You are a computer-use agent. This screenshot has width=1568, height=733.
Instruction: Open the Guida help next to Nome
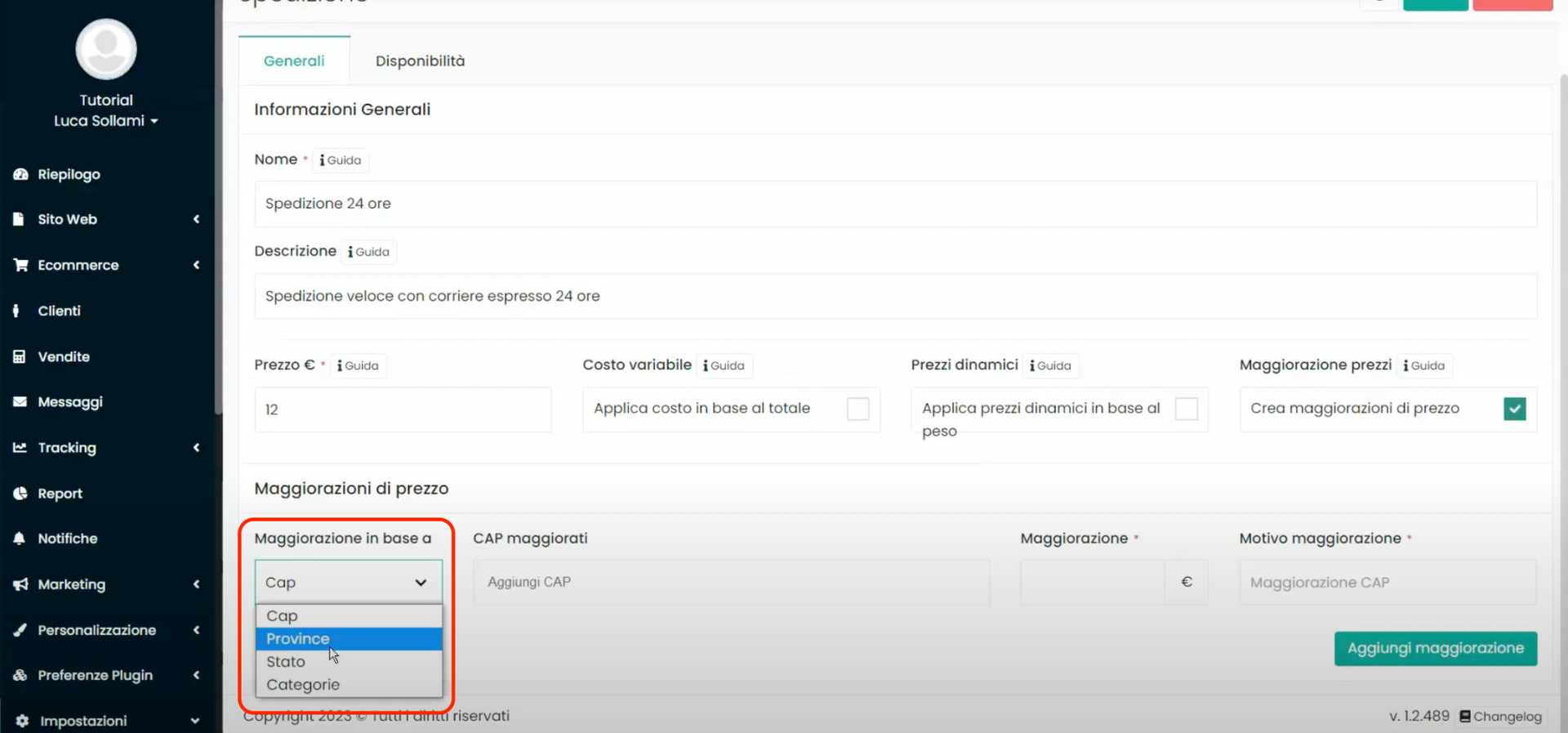click(341, 160)
